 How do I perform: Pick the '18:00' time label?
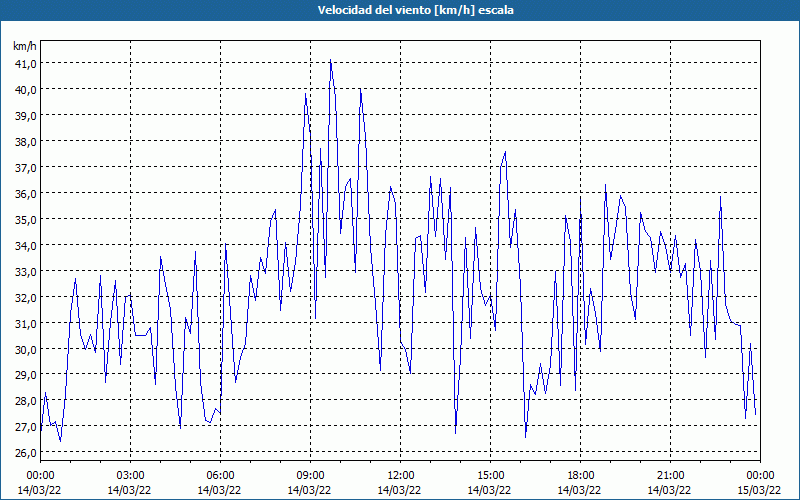[580, 476]
